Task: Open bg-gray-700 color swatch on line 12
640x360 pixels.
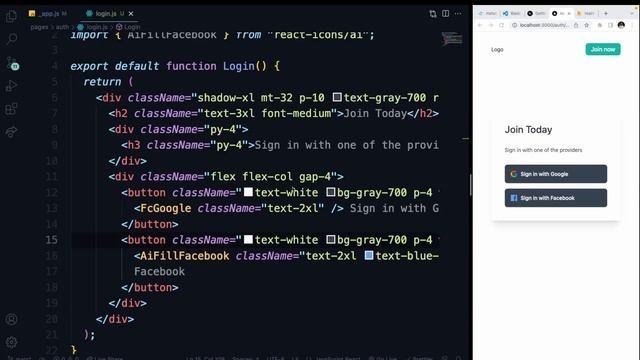Action: [331, 192]
